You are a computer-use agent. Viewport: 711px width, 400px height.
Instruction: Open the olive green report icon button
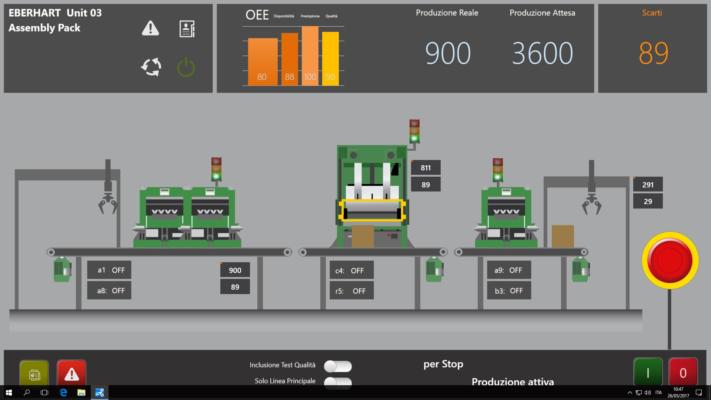tap(34, 373)
